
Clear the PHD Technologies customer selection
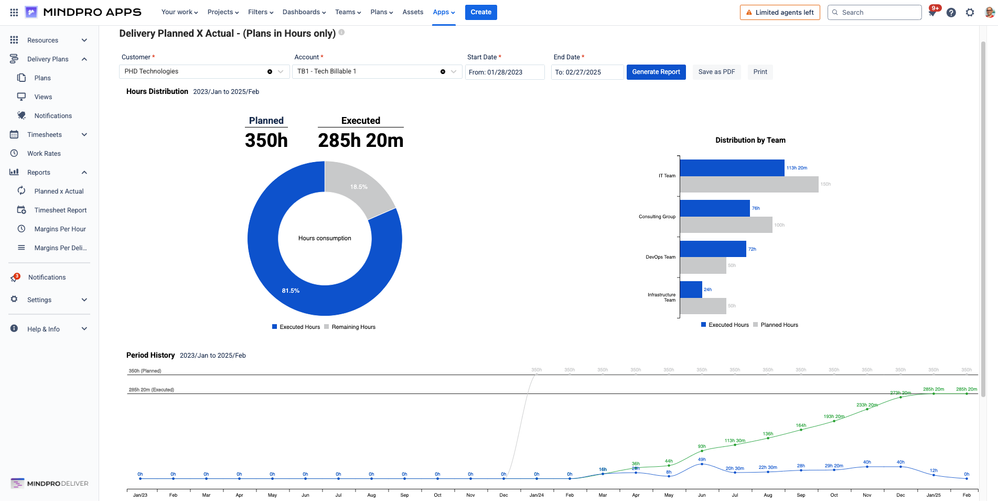269,72
